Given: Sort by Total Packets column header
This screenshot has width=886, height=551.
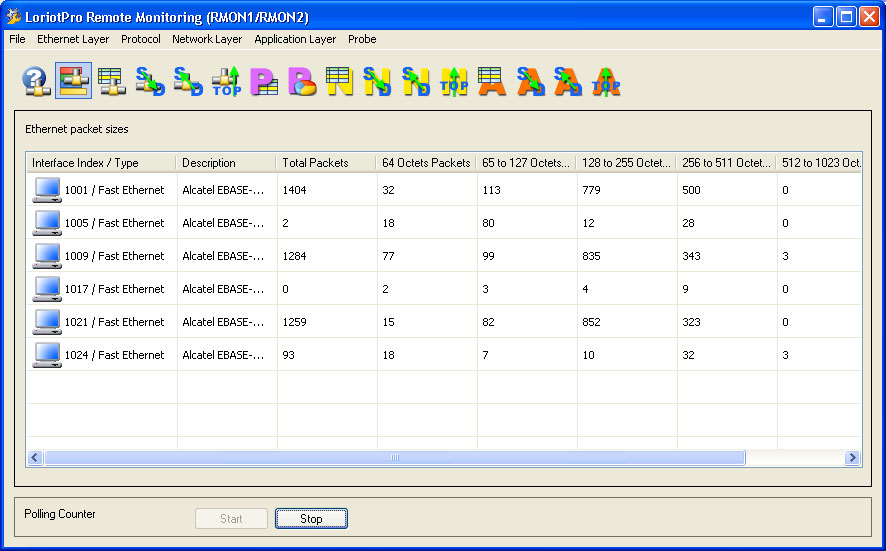Looking at the screenshot, I should tap(326, 163).
